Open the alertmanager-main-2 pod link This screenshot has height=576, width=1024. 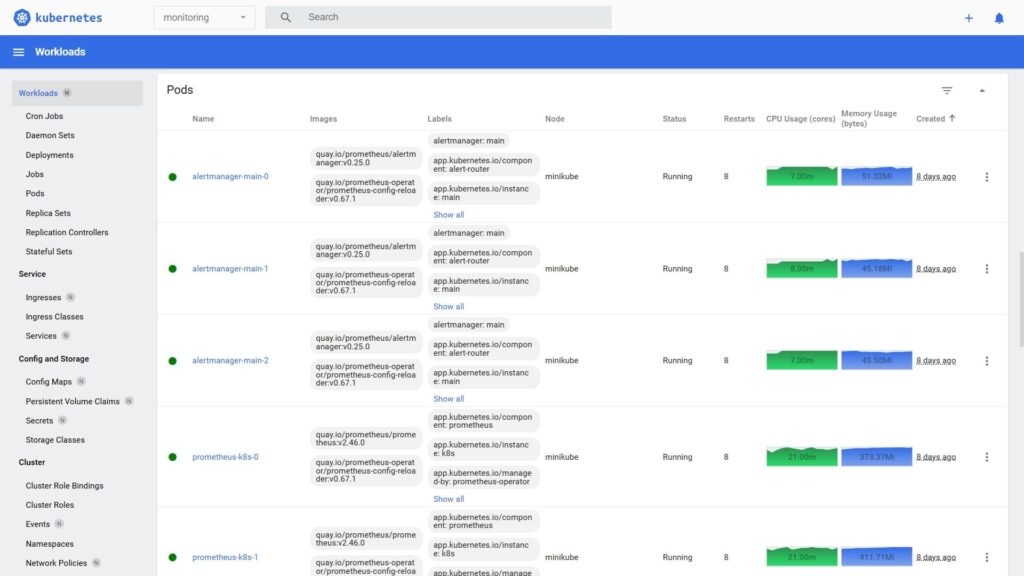click(x=230, y=360)
